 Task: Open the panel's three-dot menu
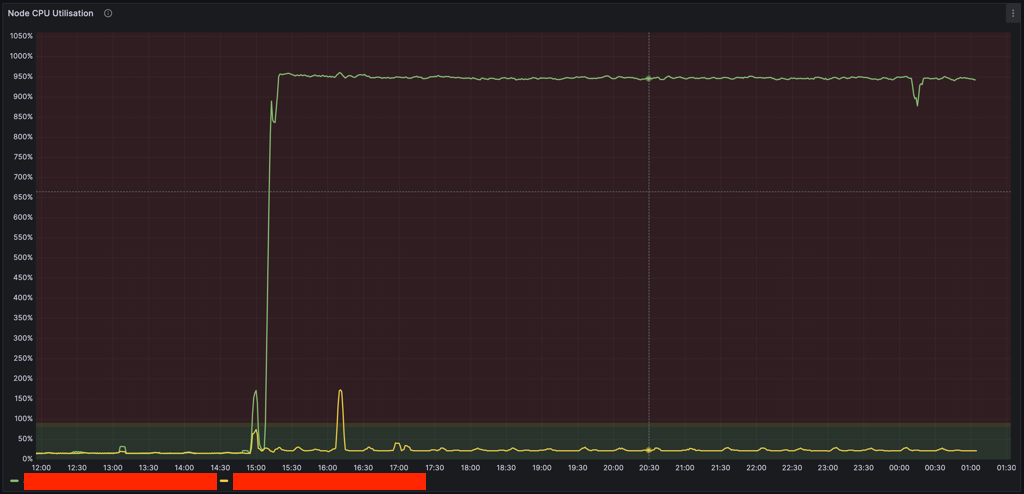tap(1013, 13)
